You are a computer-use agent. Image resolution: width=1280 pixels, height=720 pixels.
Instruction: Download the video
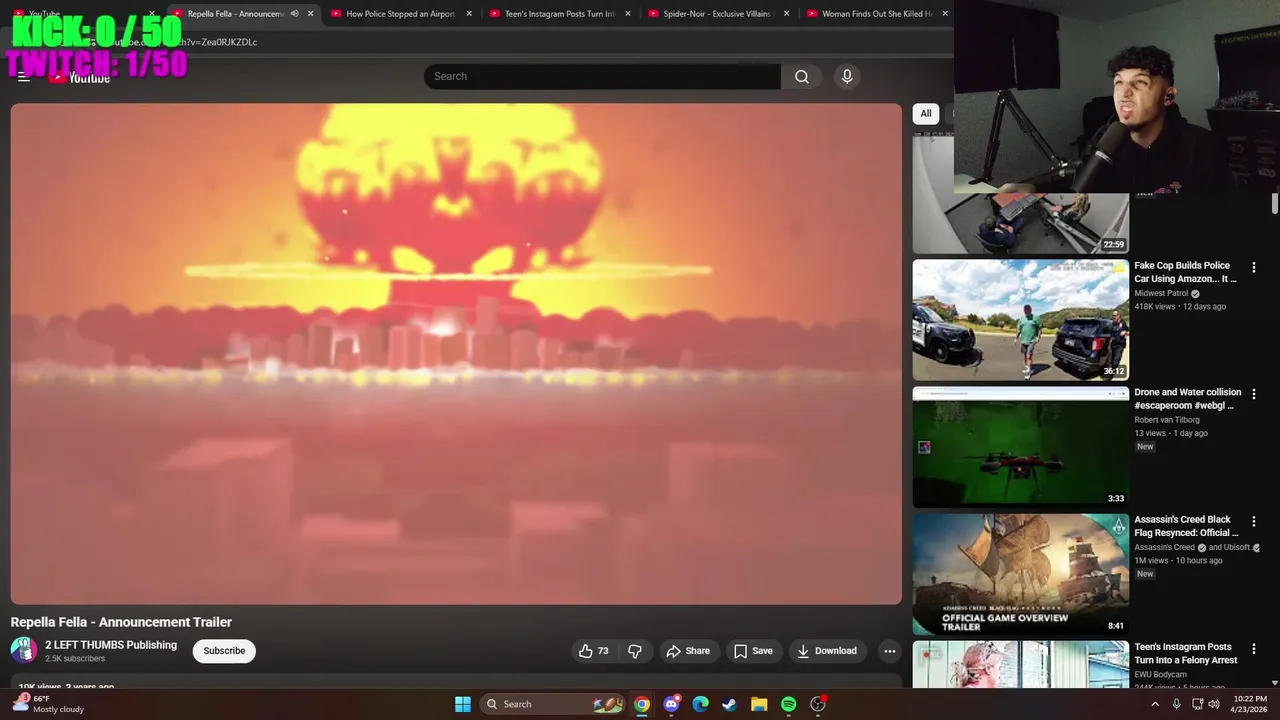click(827, 651)
